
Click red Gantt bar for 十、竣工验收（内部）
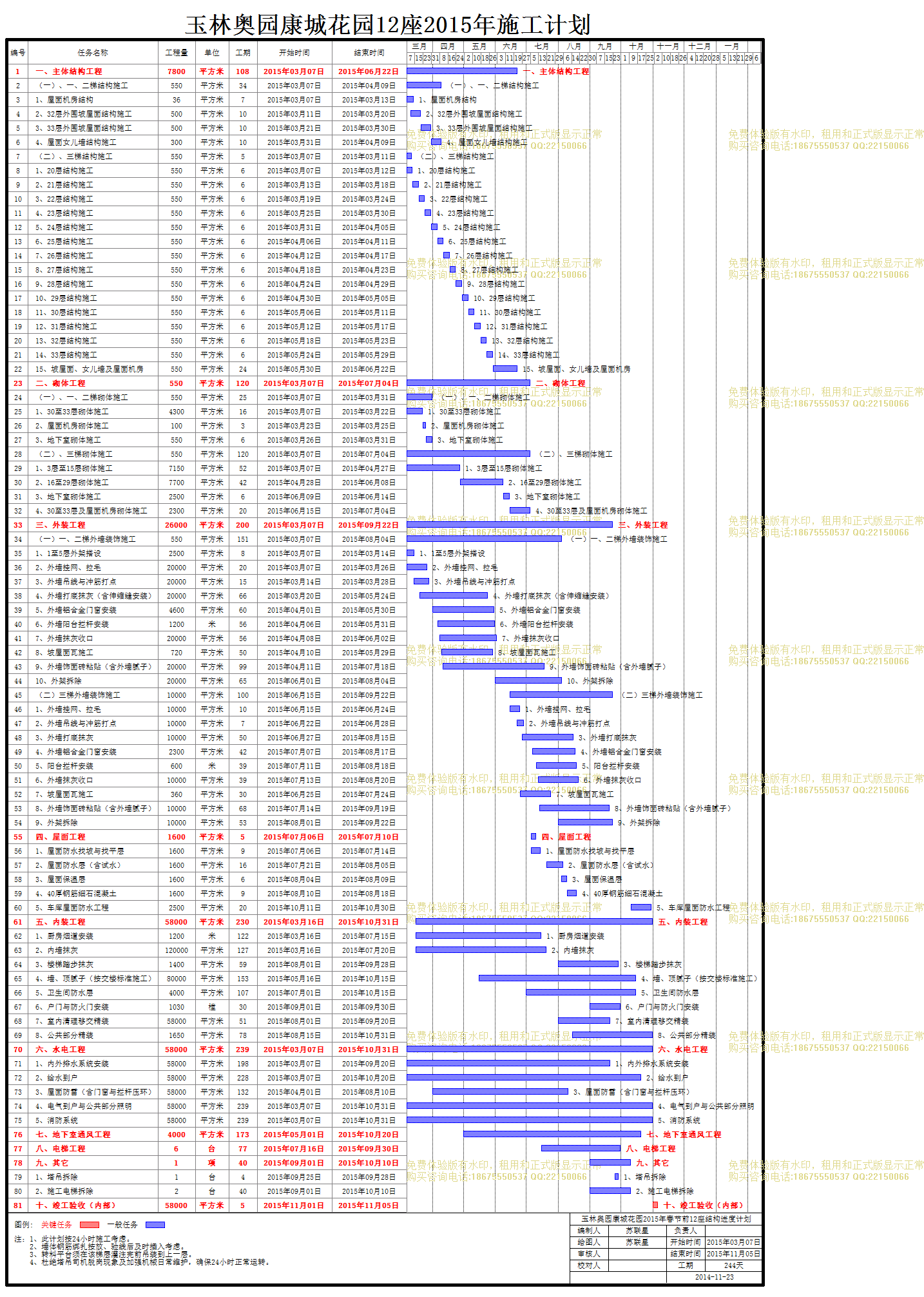coord(655,1205)
